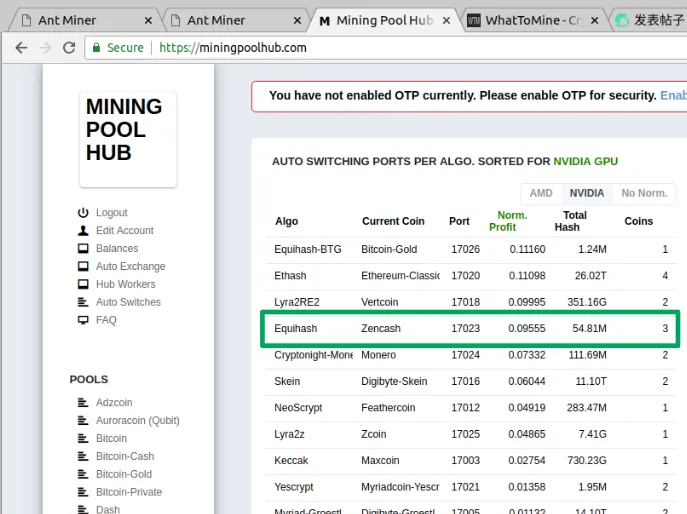Click the miningpoolhub.com address bar
687x514 pixels.
386,47
